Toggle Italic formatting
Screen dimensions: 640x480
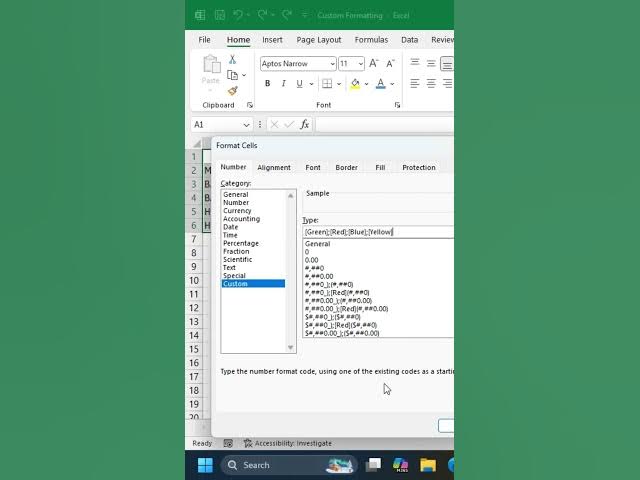pyautogui.click(x=283, y=83)
